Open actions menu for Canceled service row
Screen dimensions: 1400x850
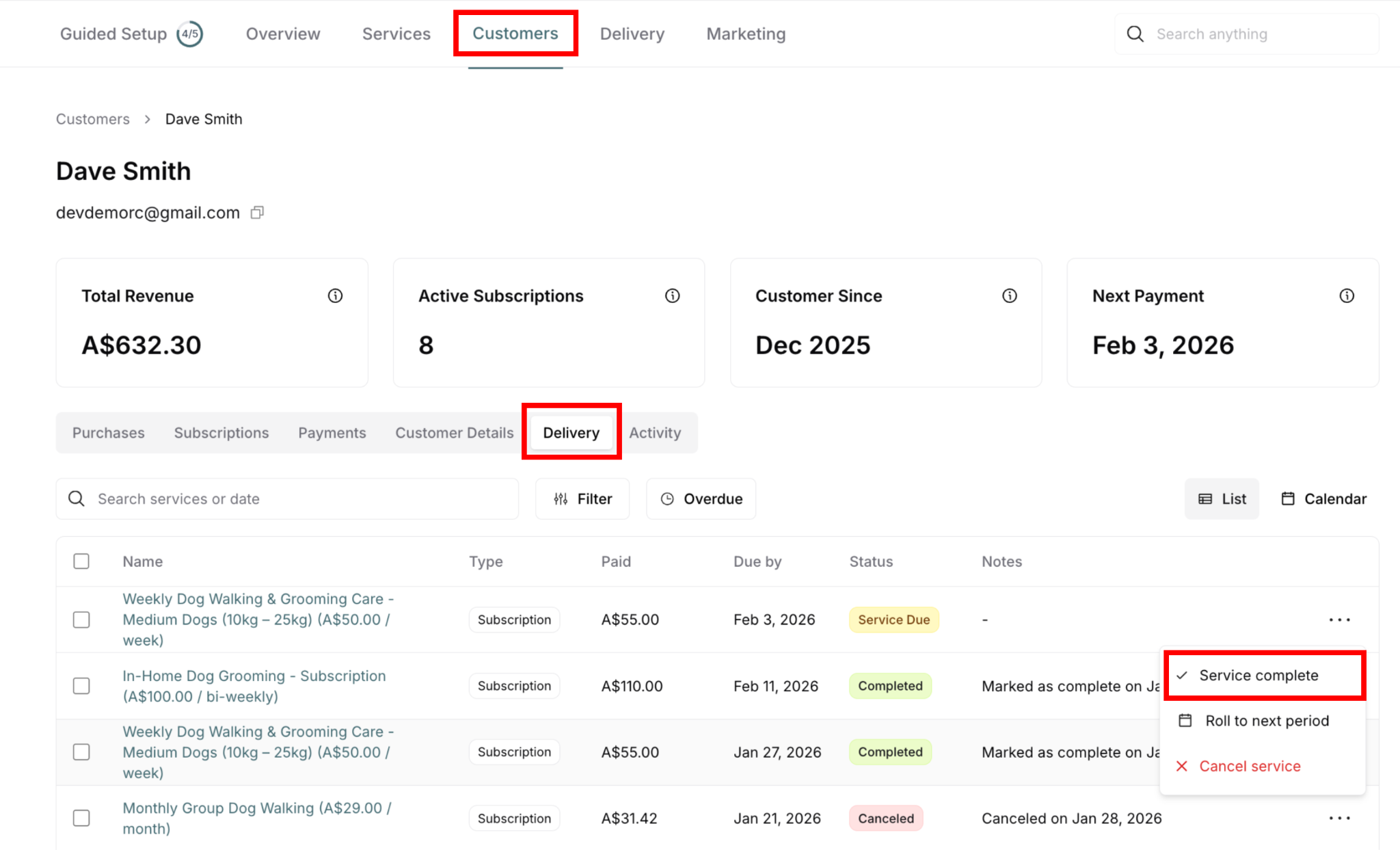(1339, 818)
